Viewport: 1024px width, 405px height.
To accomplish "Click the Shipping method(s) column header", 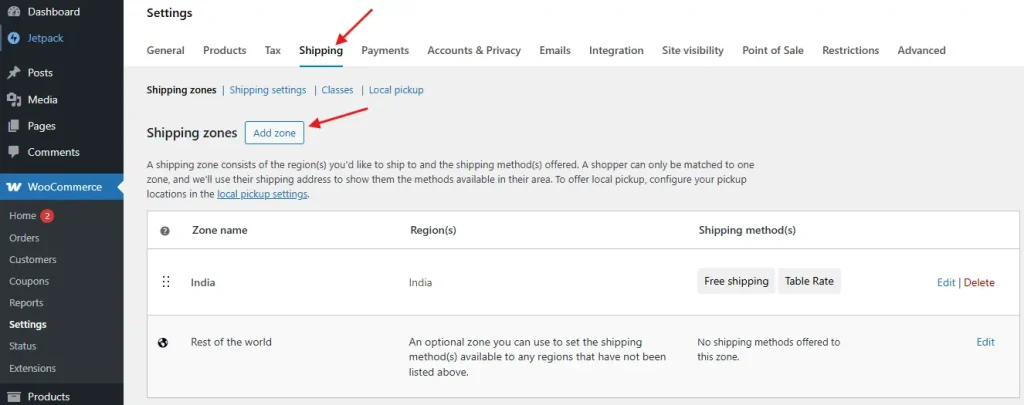I will pos(747,230).
